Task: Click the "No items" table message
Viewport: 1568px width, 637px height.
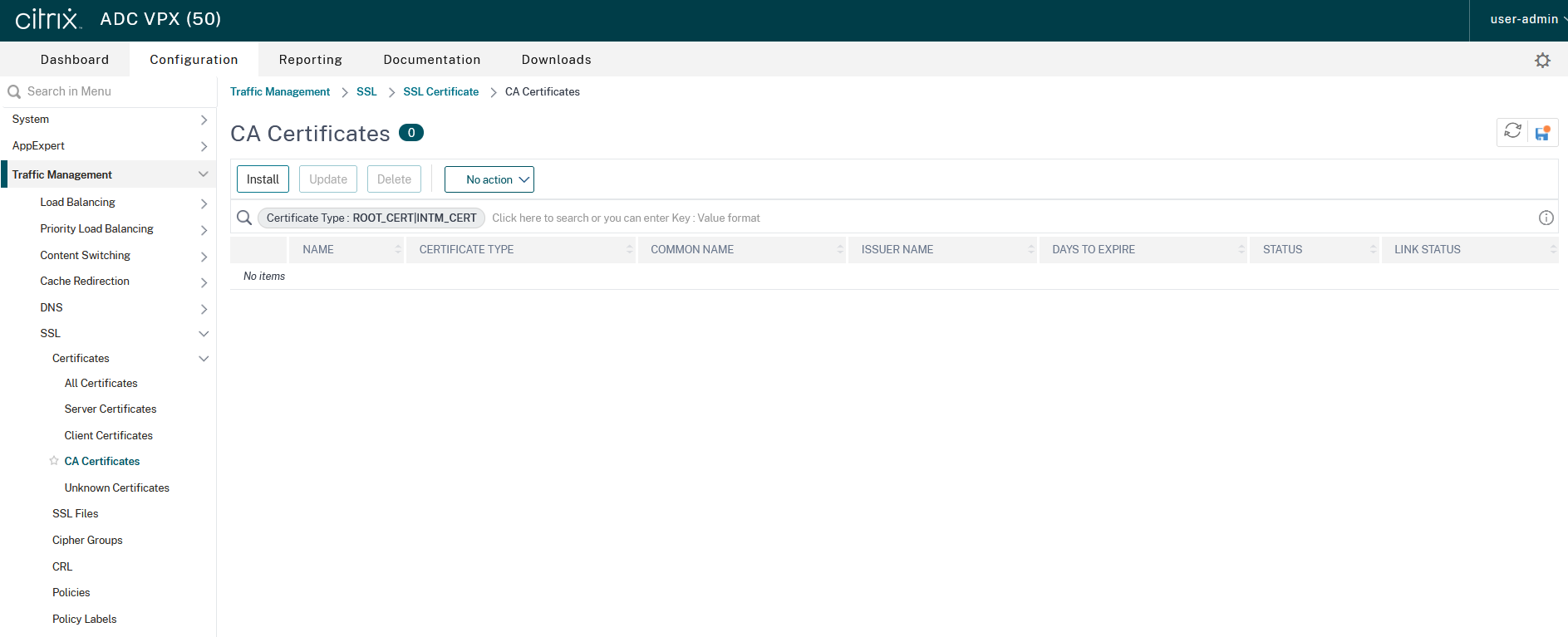Action: (x=264, y=276)
